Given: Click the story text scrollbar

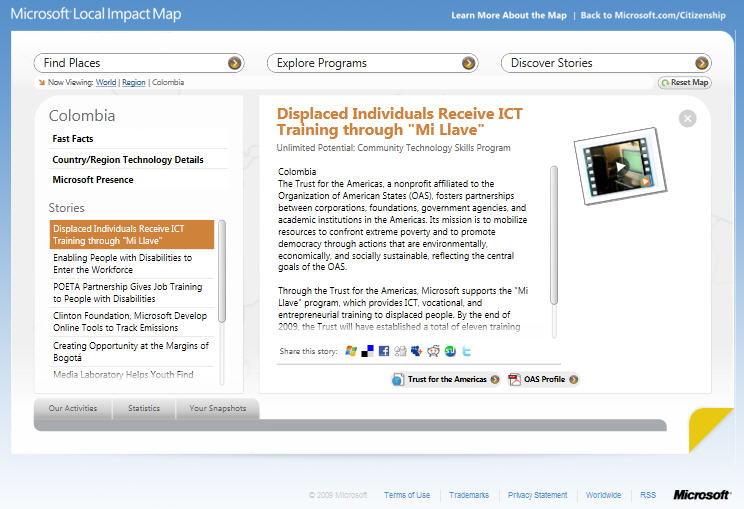Looking at the screenshot, I should click(x=554, y=235).
